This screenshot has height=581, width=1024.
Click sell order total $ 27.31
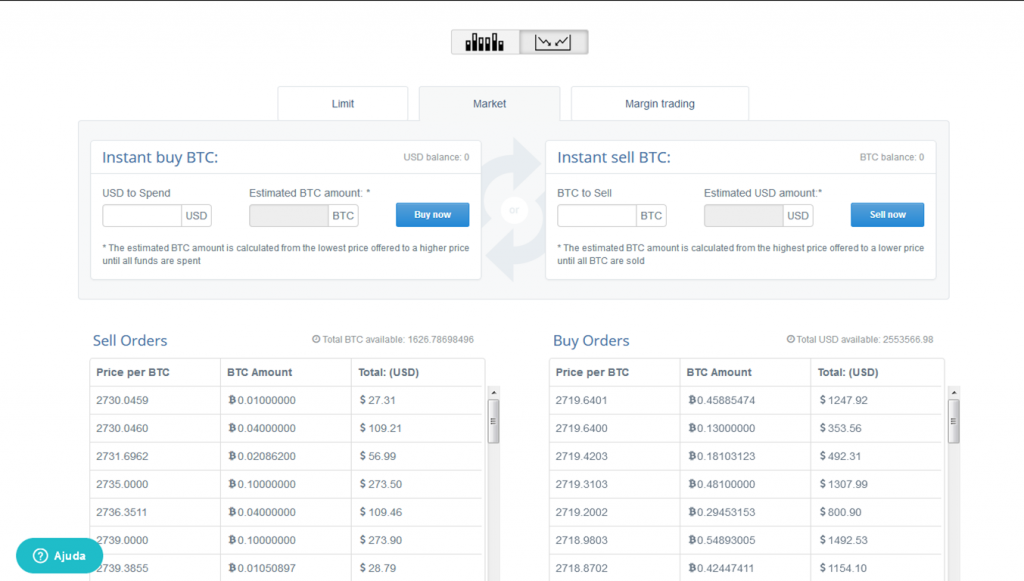click(377, 400)
